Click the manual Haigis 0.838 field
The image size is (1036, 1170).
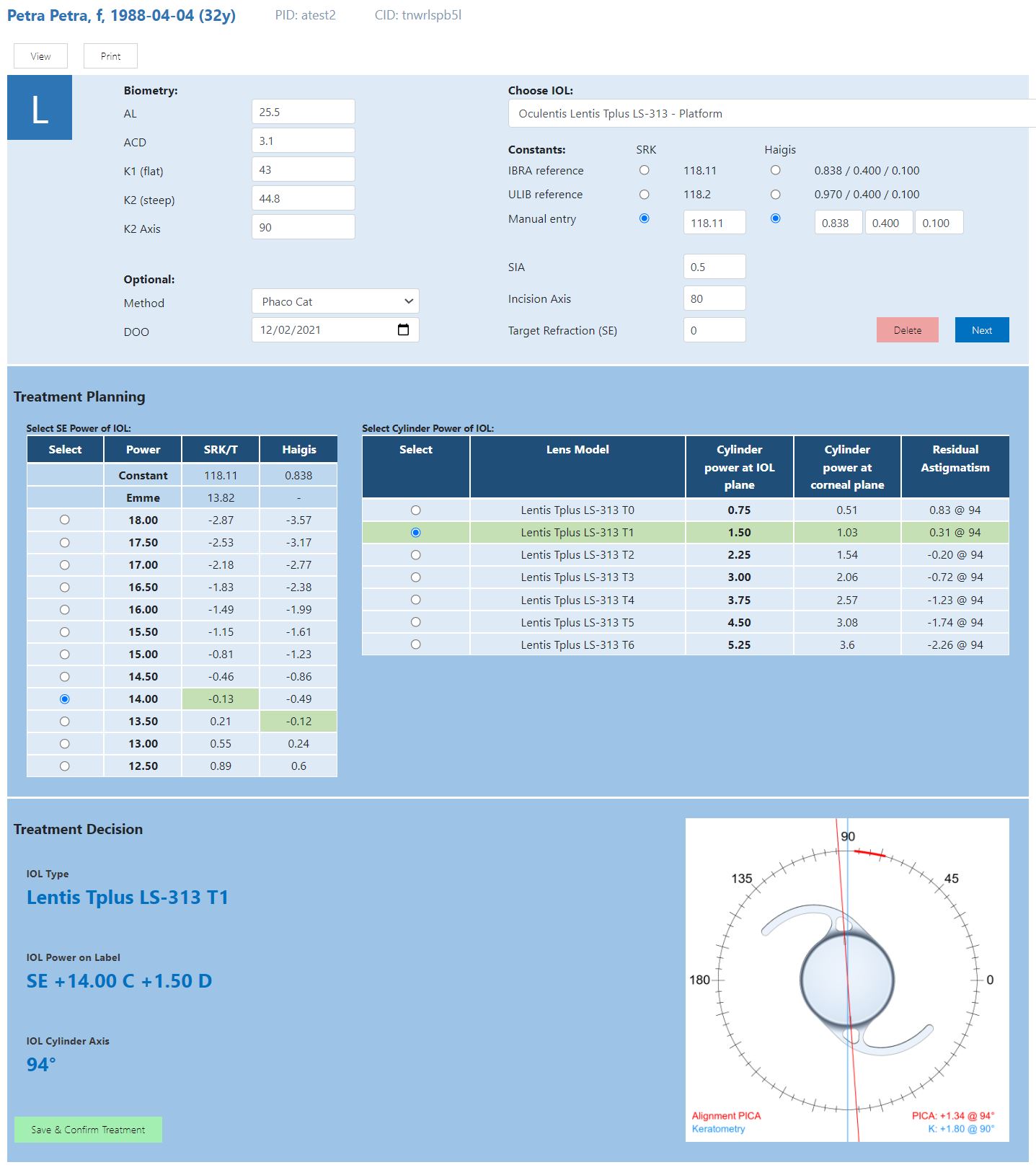838,223
